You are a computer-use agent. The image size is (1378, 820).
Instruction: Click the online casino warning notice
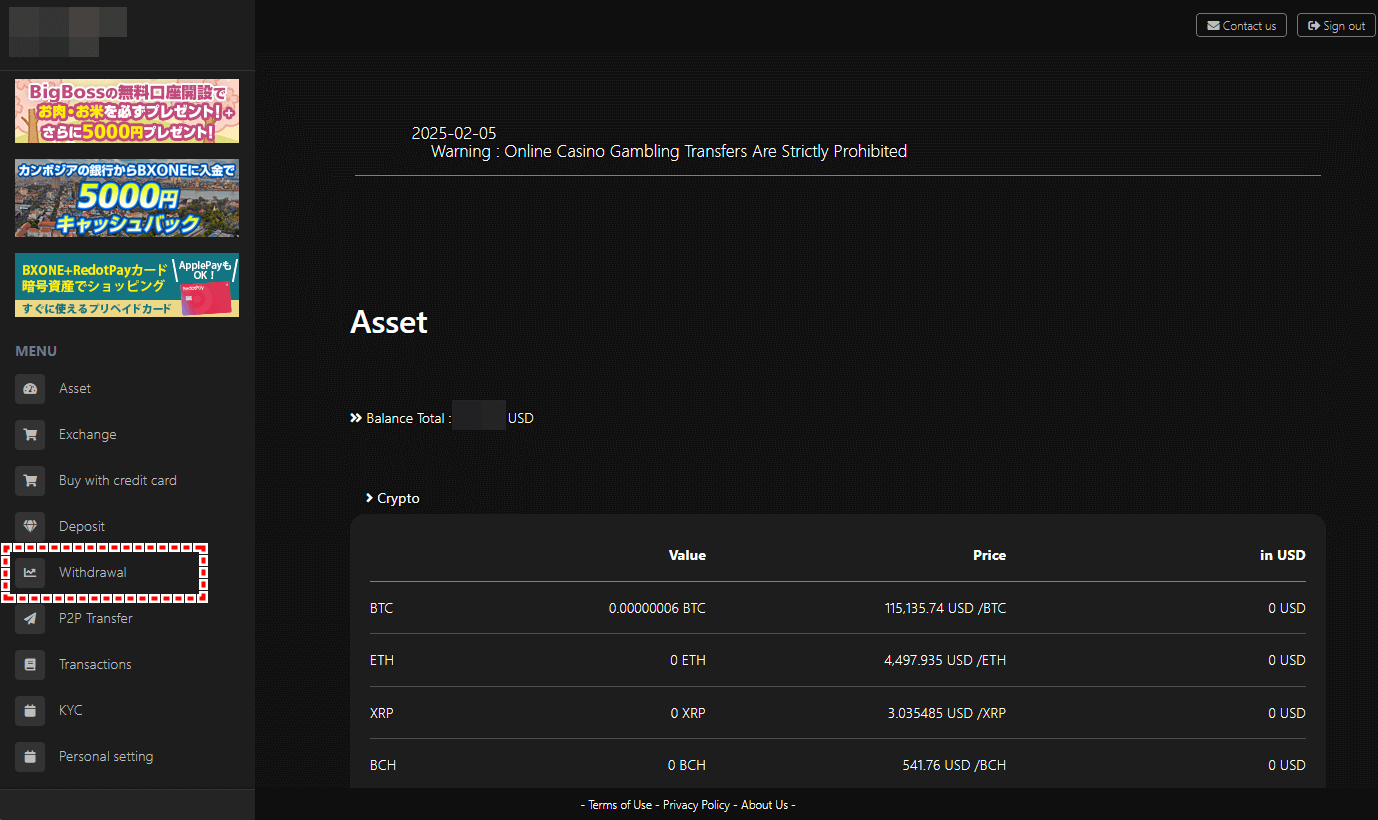pos(669,152)
